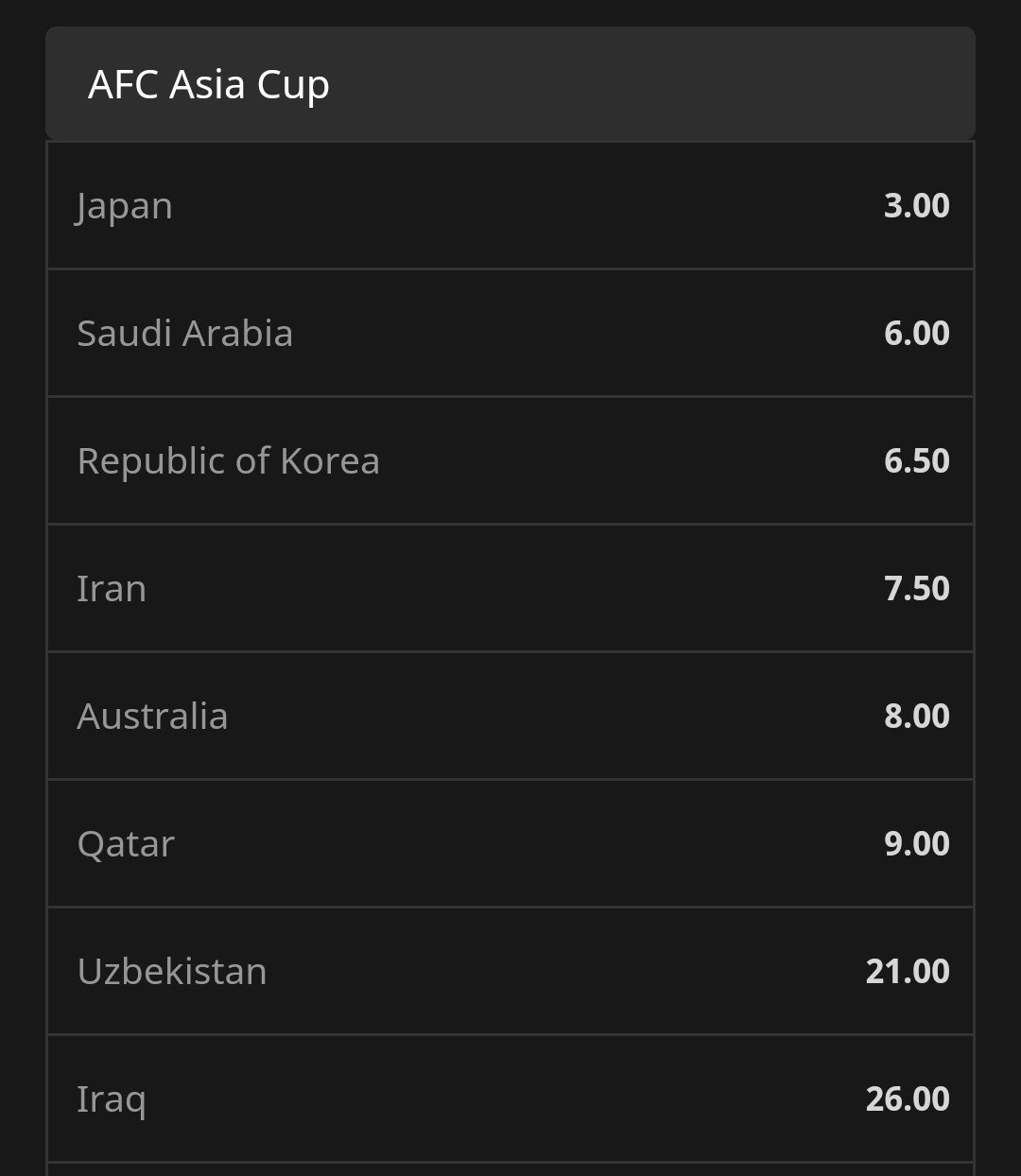Image resolution: width=1021 pixels, height=1176 pixels.
Task: Select the 8.00 odds for Australia
Action: click(x=916, y=717)
